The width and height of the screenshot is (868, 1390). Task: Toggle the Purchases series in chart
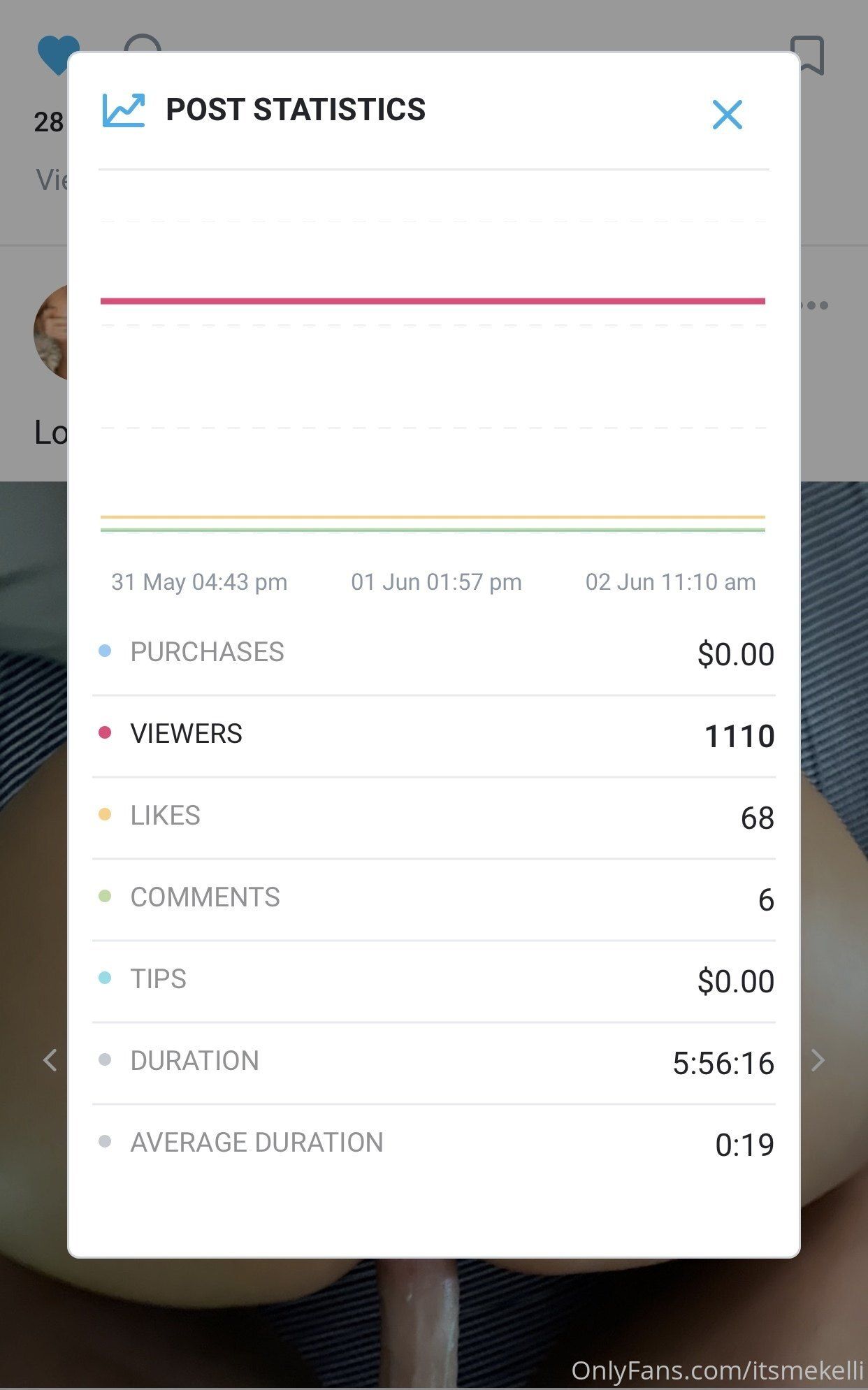tap(434, 654)
